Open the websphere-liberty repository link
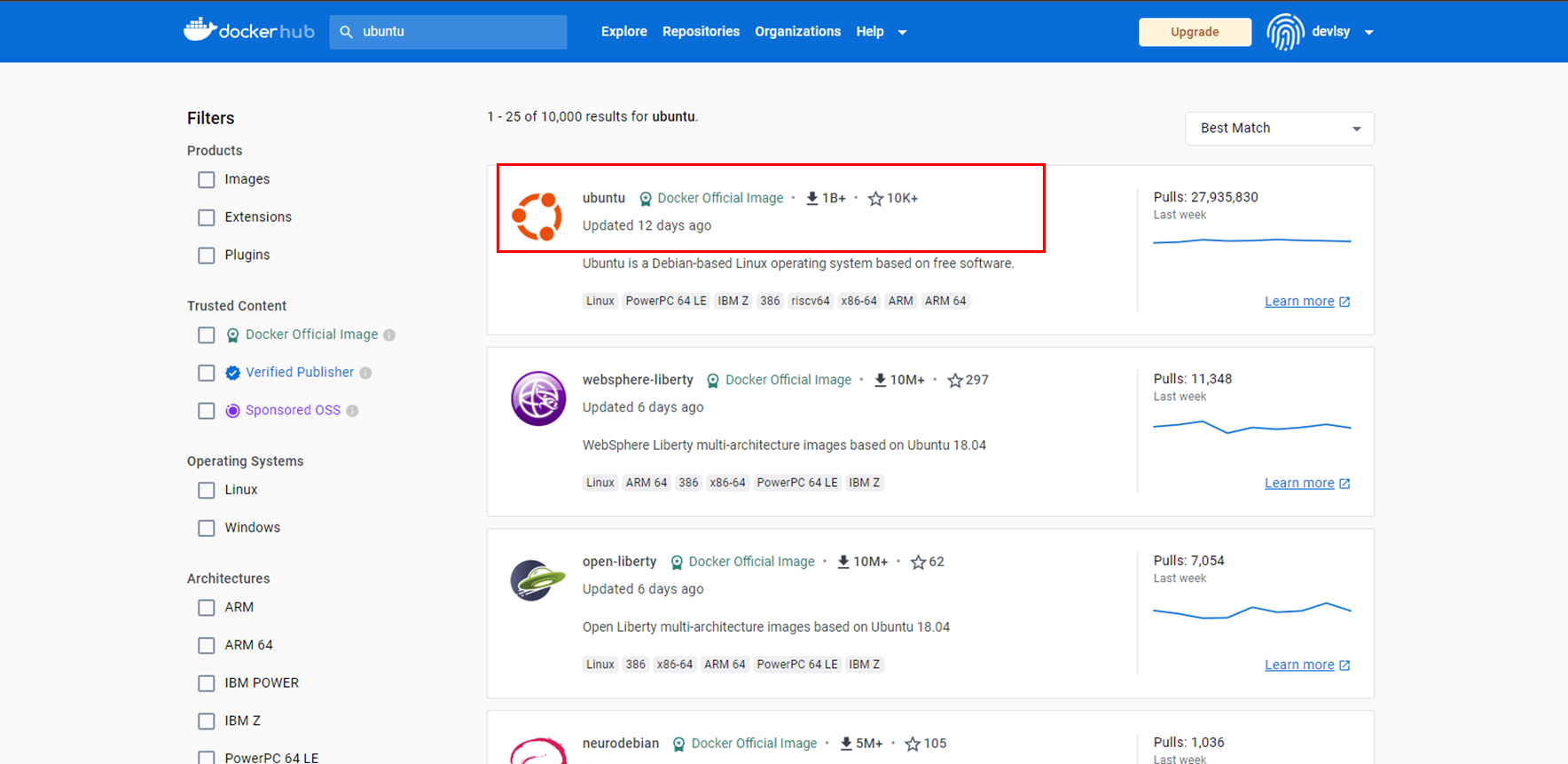1568x764 pixels. [x=638, y=380]
